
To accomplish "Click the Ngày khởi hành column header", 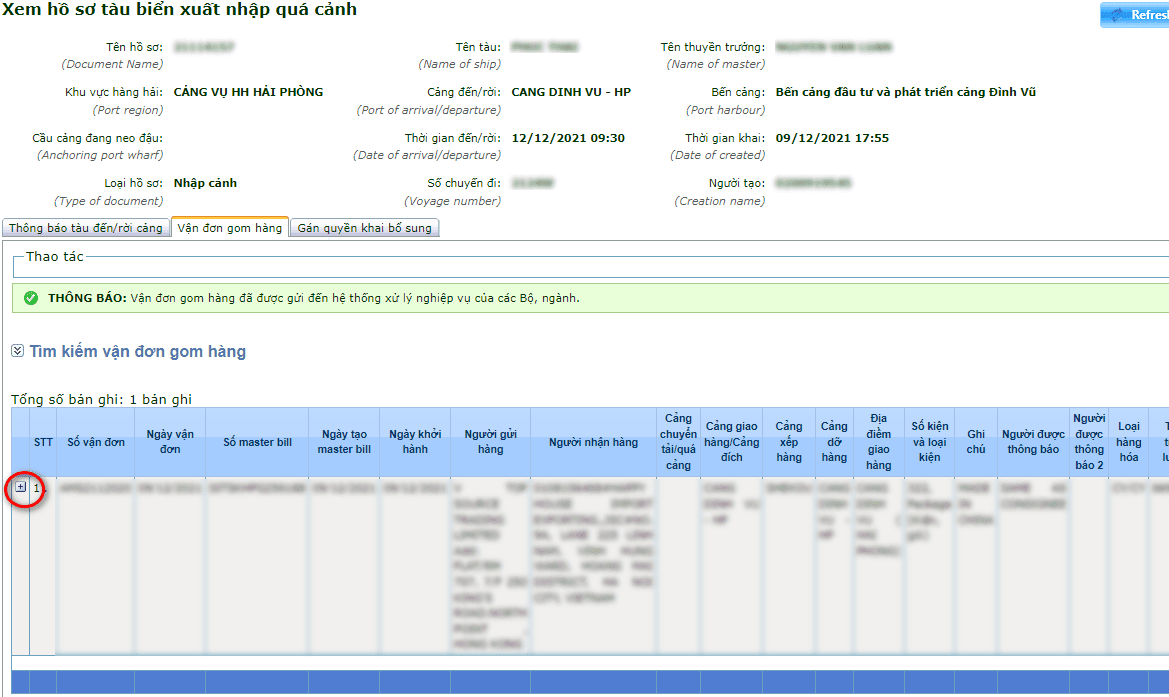I will [x=415, y=442].
